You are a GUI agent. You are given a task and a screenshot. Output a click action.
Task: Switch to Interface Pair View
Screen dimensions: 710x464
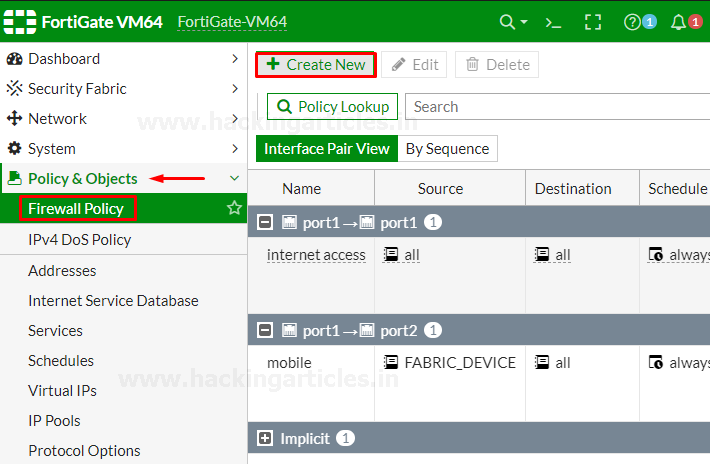326,148
